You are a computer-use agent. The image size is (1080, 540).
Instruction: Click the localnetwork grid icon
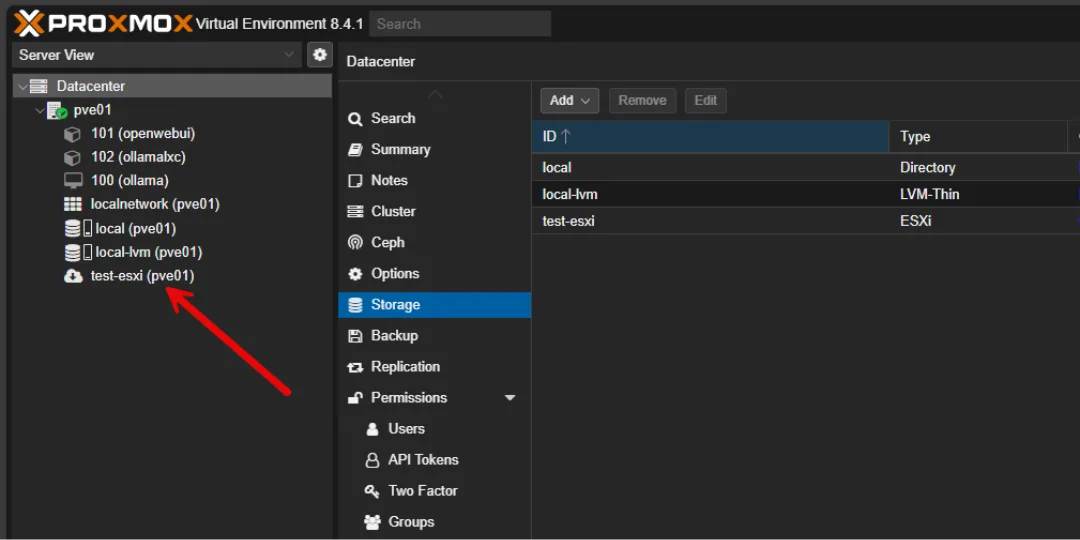click(x=72, y=204)
